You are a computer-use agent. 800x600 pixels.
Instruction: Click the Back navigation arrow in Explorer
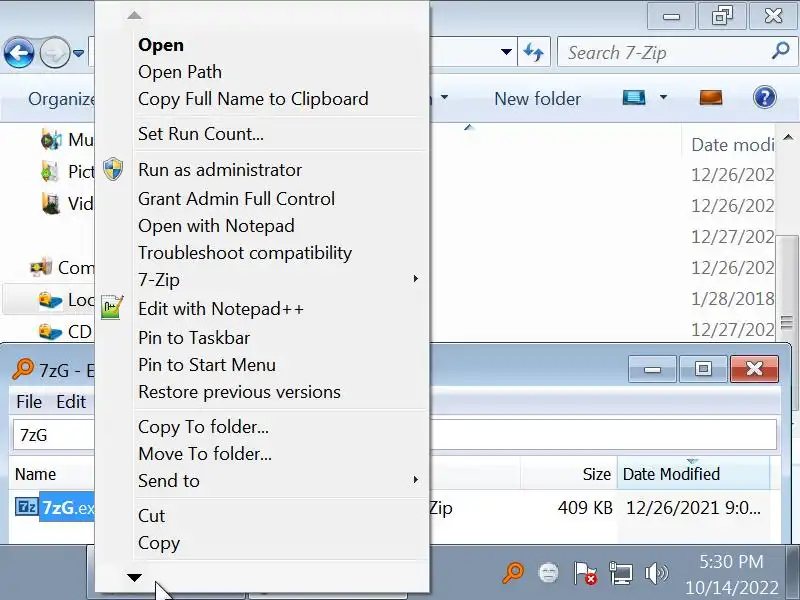[x=19, y=53]
